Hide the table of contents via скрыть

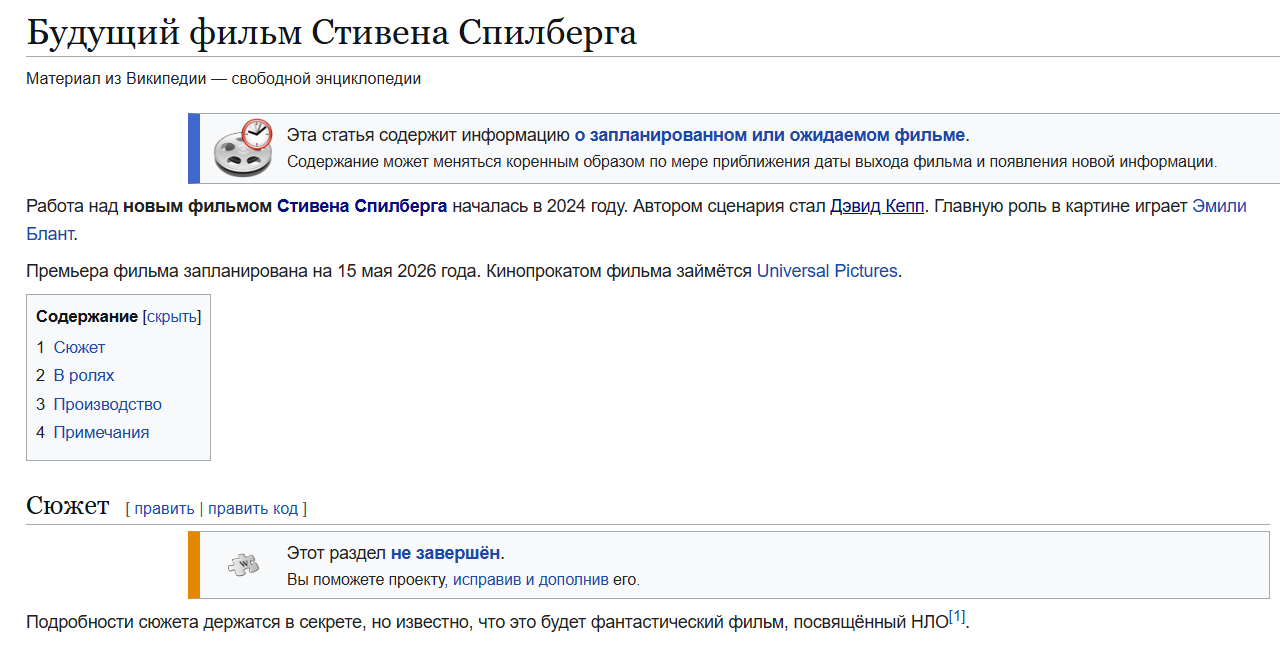tap(172, 316)
